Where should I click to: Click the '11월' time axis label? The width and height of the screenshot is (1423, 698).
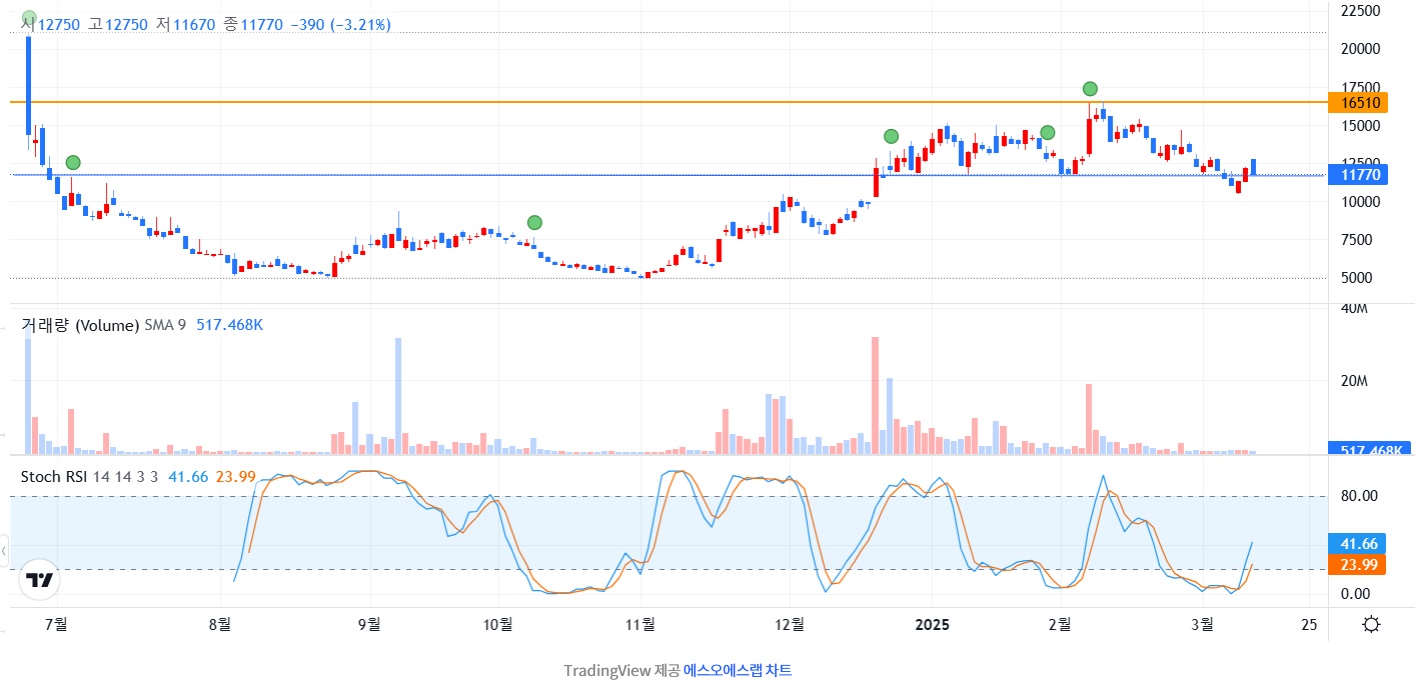pos(640,624)
